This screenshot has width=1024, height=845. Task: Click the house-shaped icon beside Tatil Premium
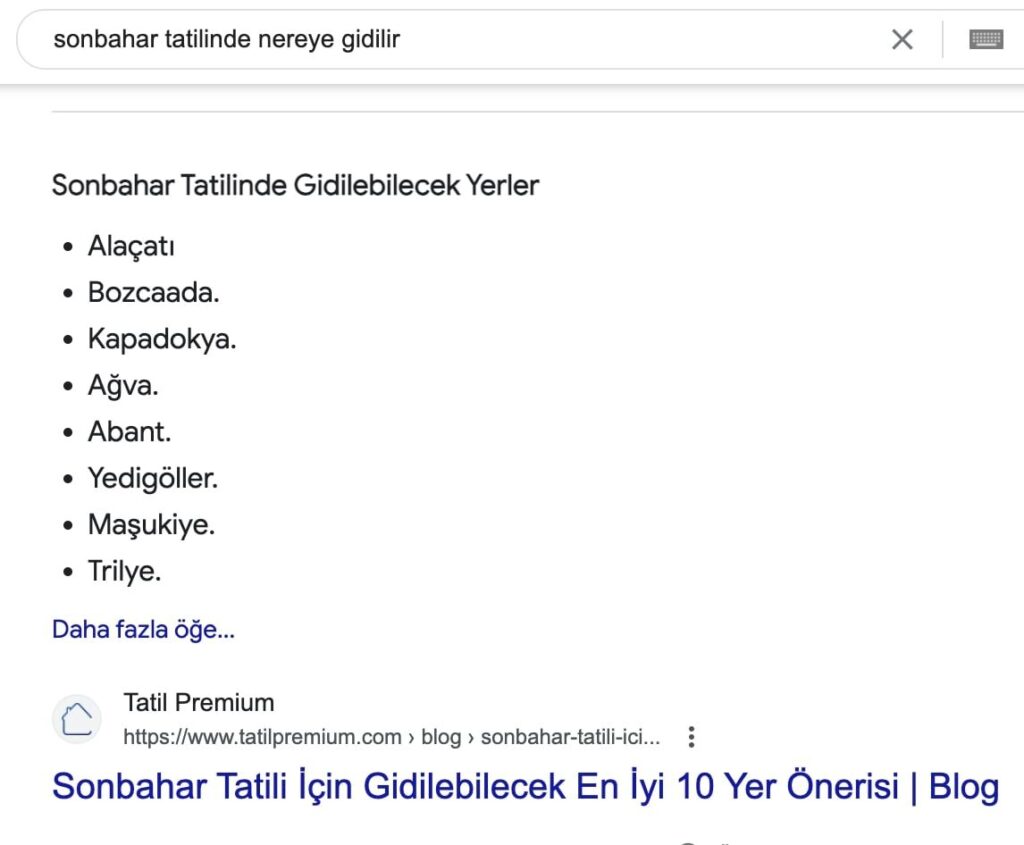point(77,718)
